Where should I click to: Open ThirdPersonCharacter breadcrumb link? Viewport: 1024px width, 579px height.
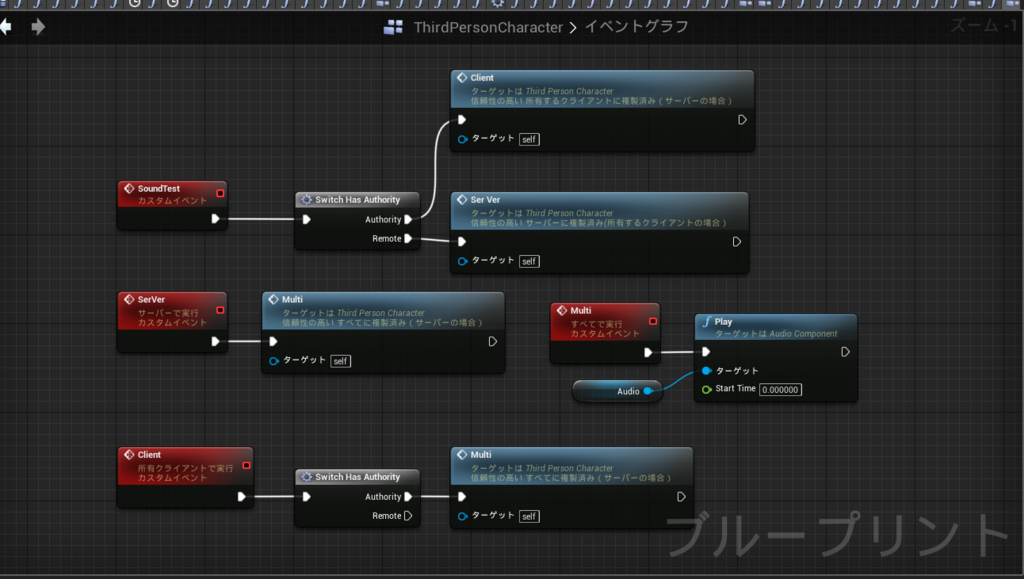[x=488, y=27]
